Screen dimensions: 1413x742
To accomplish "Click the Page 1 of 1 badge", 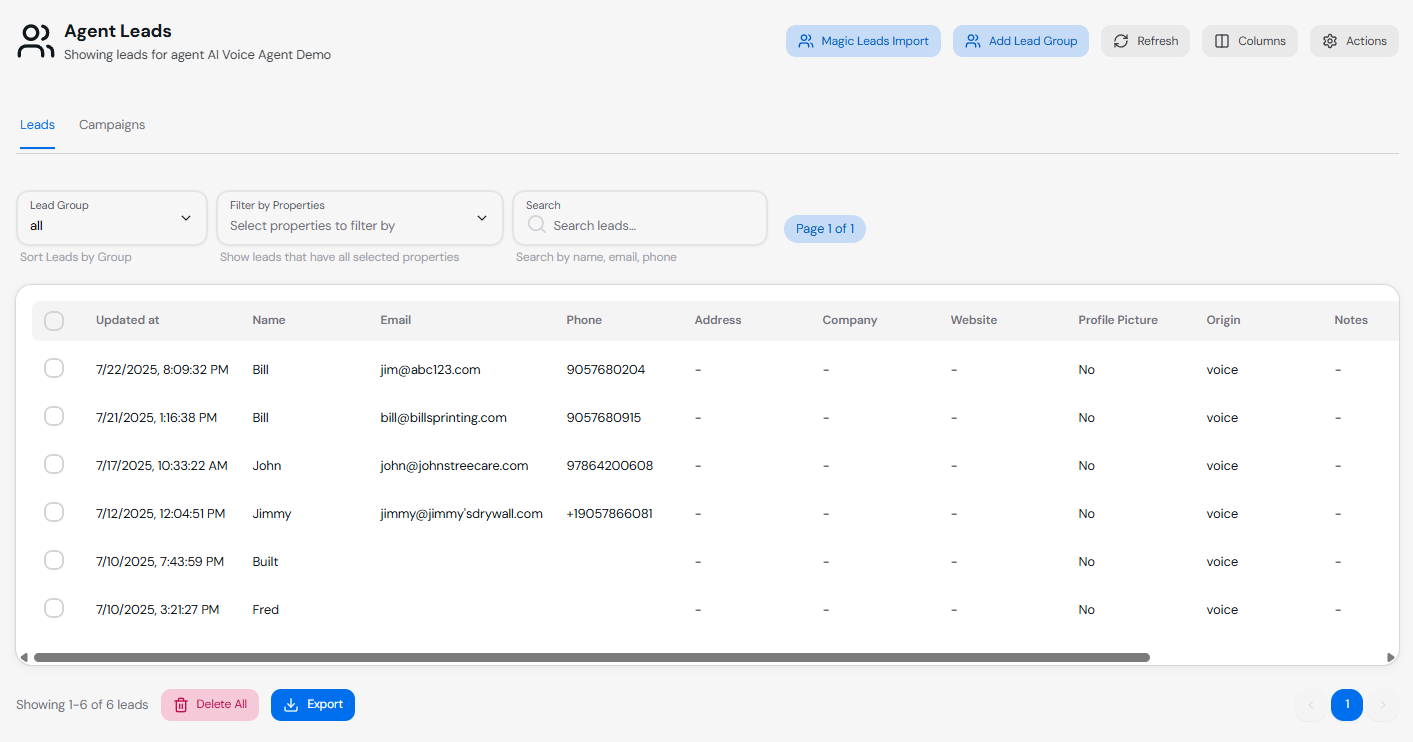I will point(824,229).
